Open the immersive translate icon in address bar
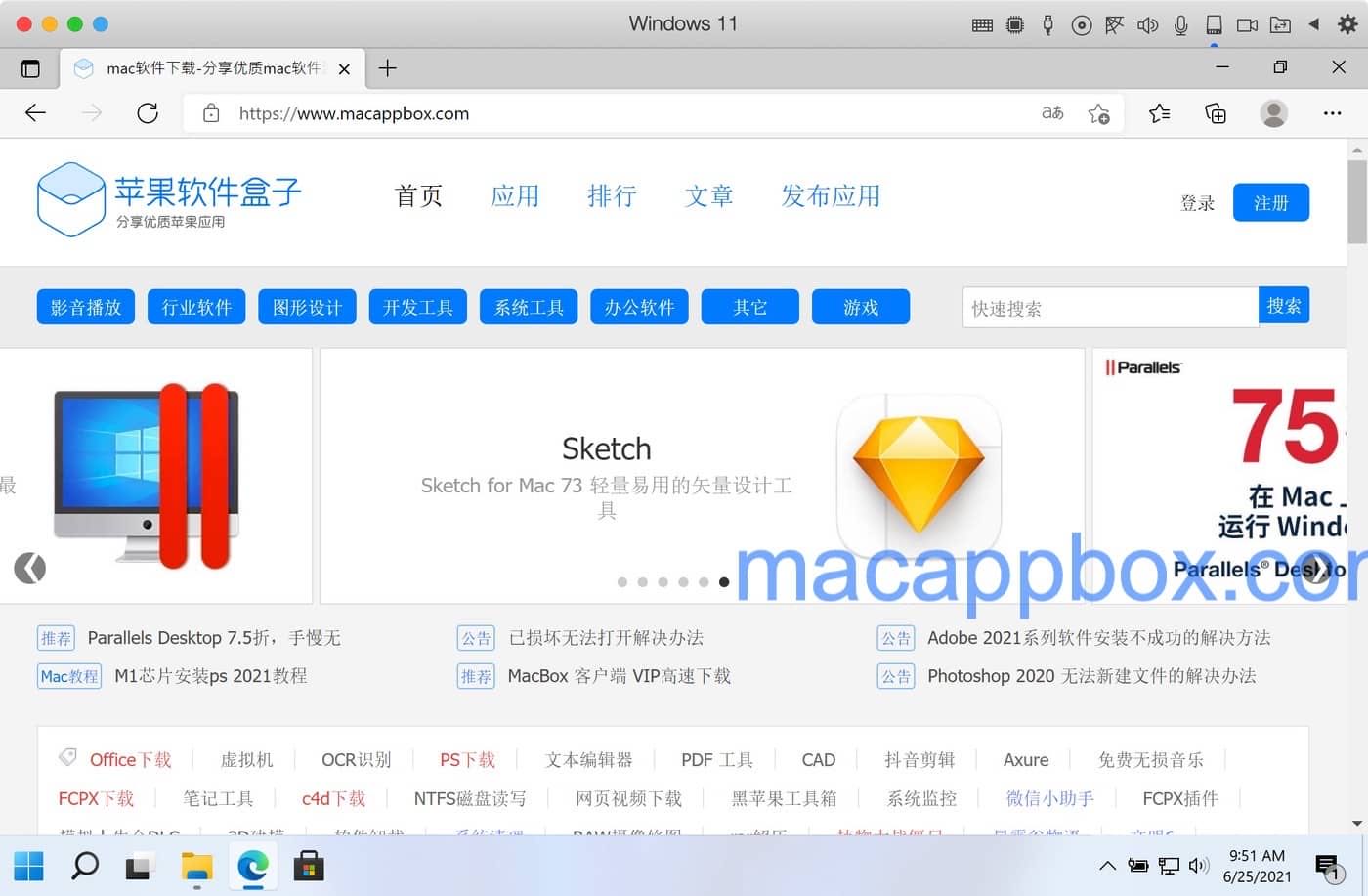 (x=1052, y=113)
